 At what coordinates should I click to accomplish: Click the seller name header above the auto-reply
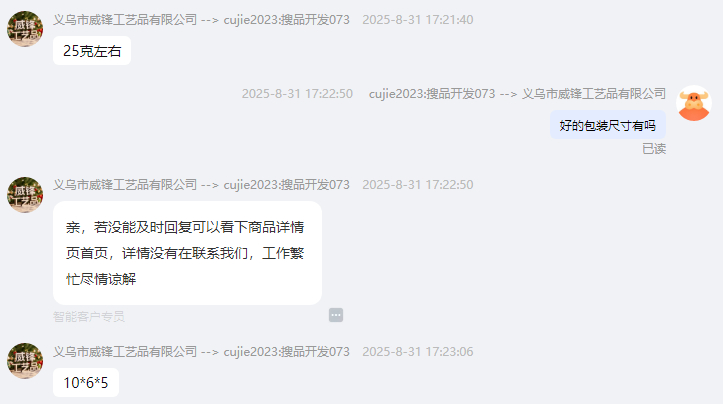pos(201,184)
